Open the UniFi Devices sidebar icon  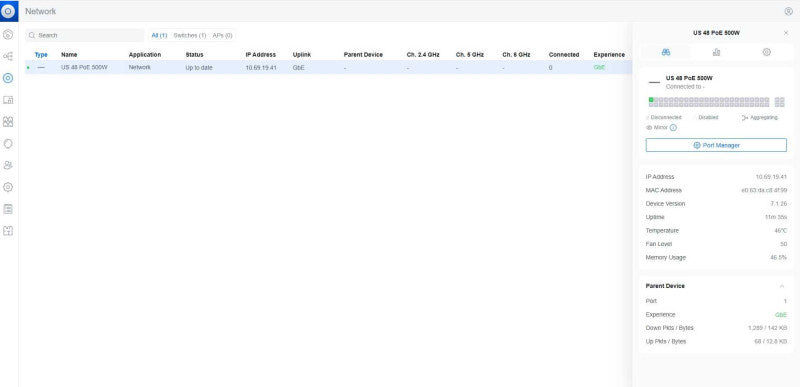pos(8,78)
